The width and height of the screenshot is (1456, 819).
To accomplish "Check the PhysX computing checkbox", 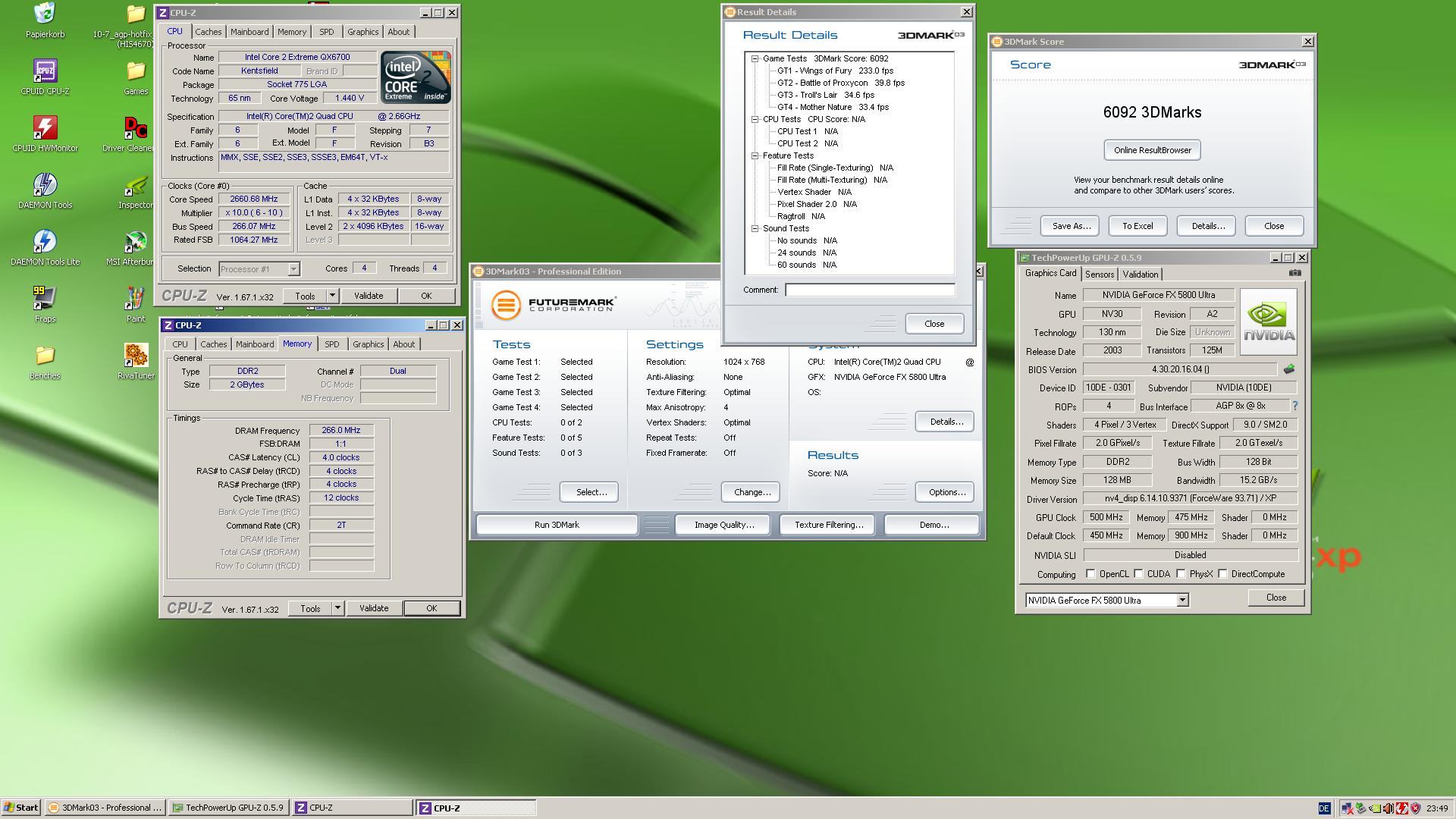I will click(1181, 574).
